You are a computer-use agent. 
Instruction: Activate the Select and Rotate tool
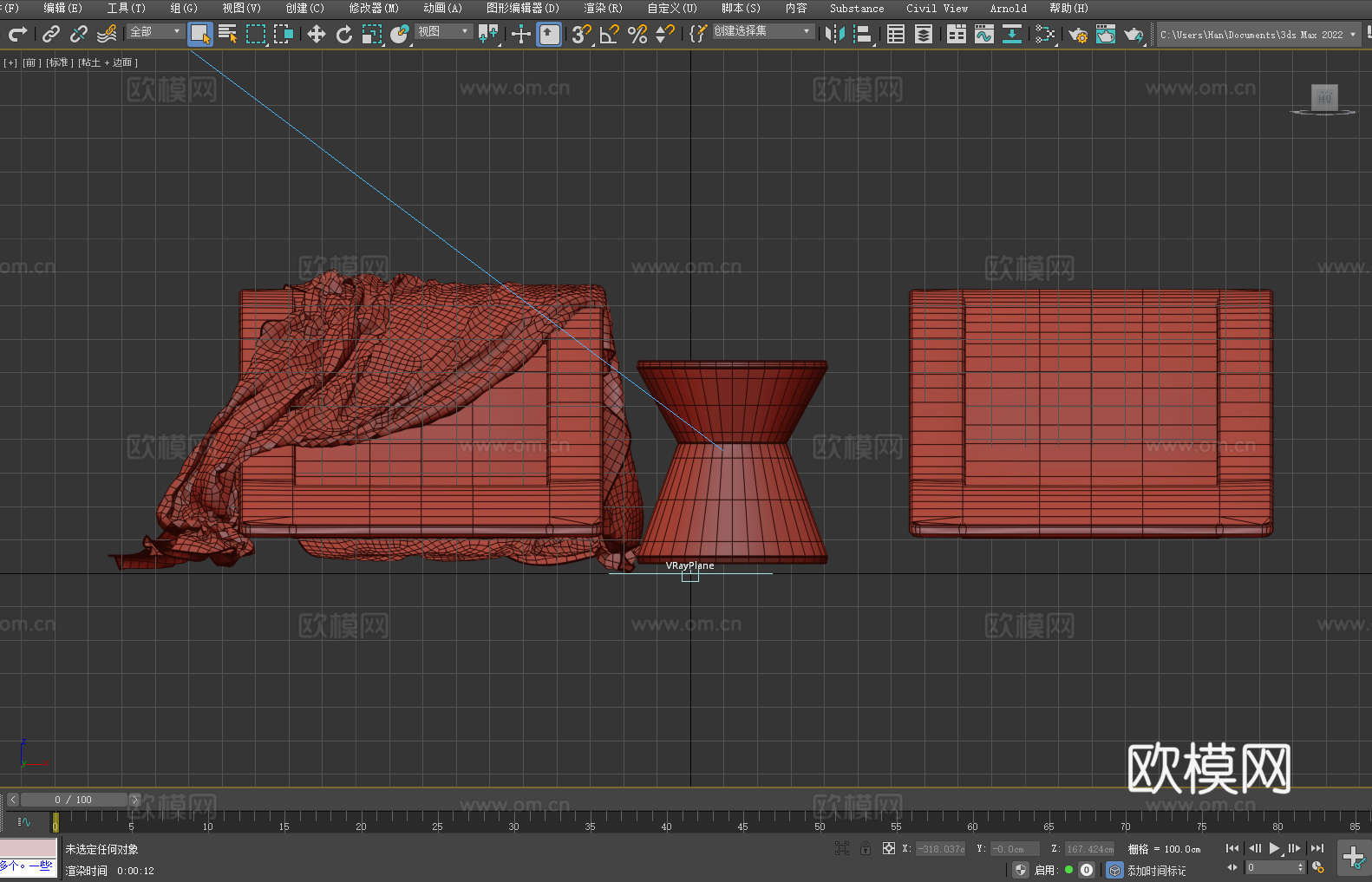tap(344, 34)
